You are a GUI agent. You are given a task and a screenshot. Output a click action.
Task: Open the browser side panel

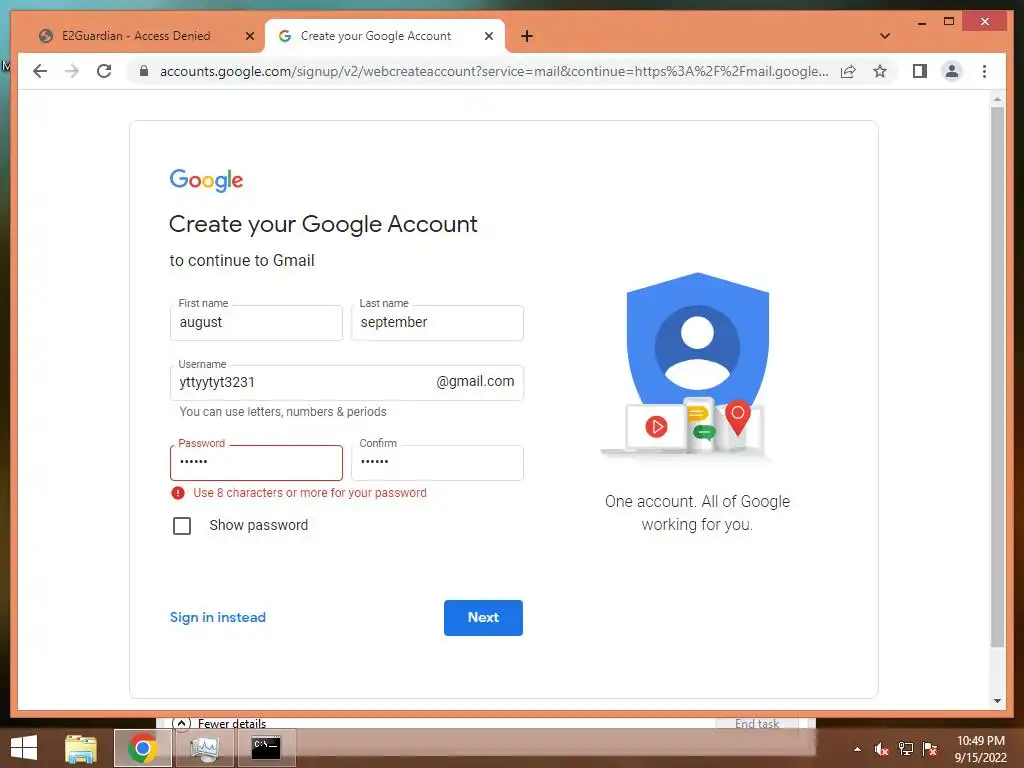(920, 71)
